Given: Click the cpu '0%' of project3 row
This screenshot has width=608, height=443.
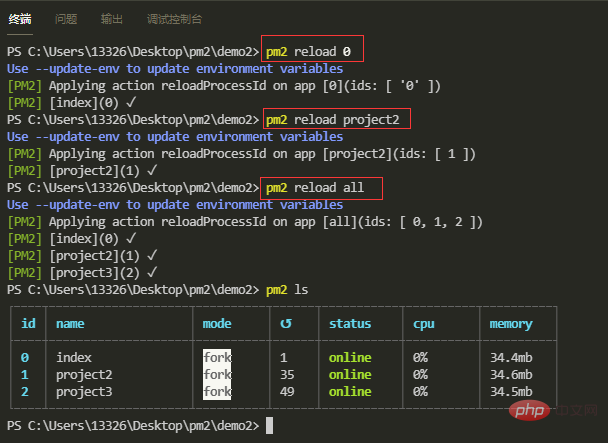Looking at the screenshot, I should (x=420, y=391).
